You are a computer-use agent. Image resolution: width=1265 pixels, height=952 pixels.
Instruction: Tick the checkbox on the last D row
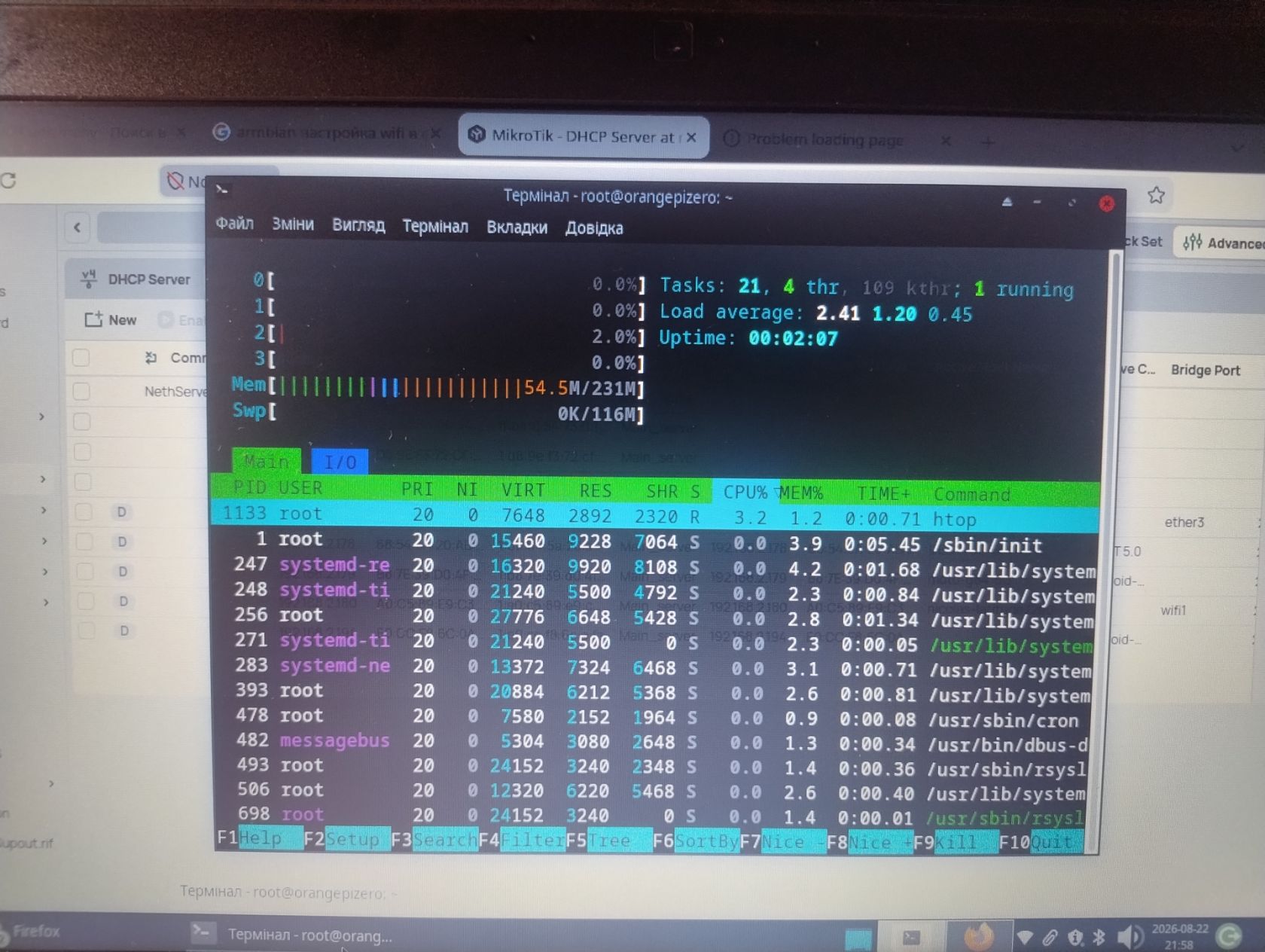pyautogui.click(x=87, y=630)
